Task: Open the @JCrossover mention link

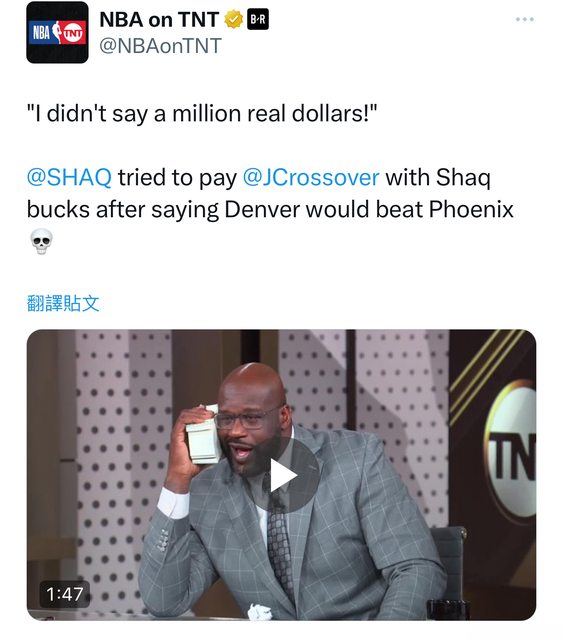Action: (x=311, y=178)
